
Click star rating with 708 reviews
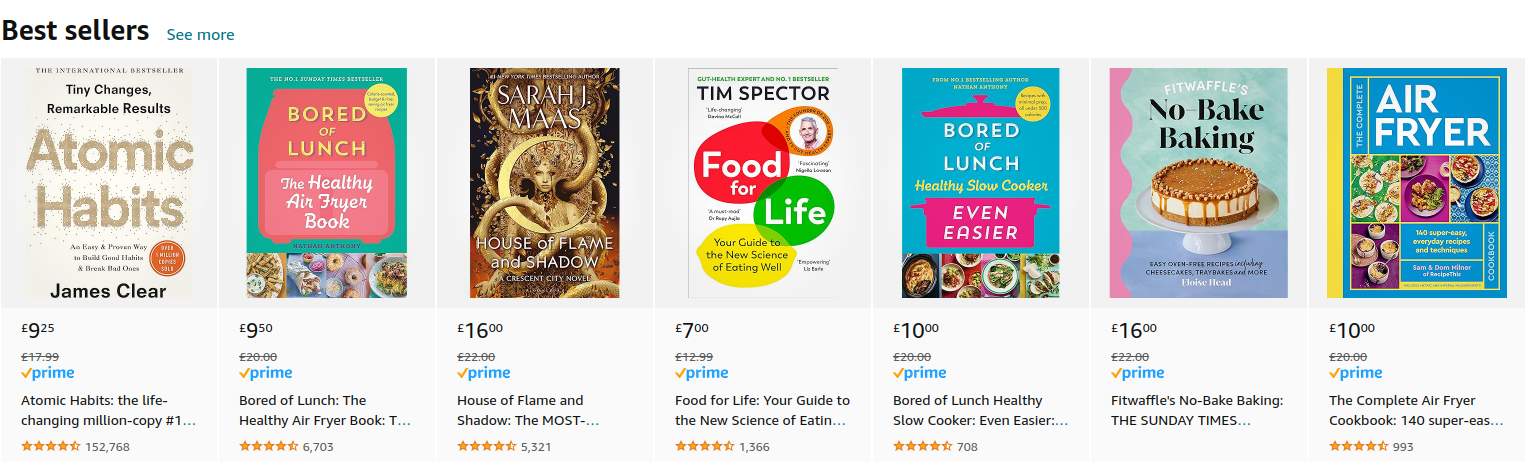(923, 446)
